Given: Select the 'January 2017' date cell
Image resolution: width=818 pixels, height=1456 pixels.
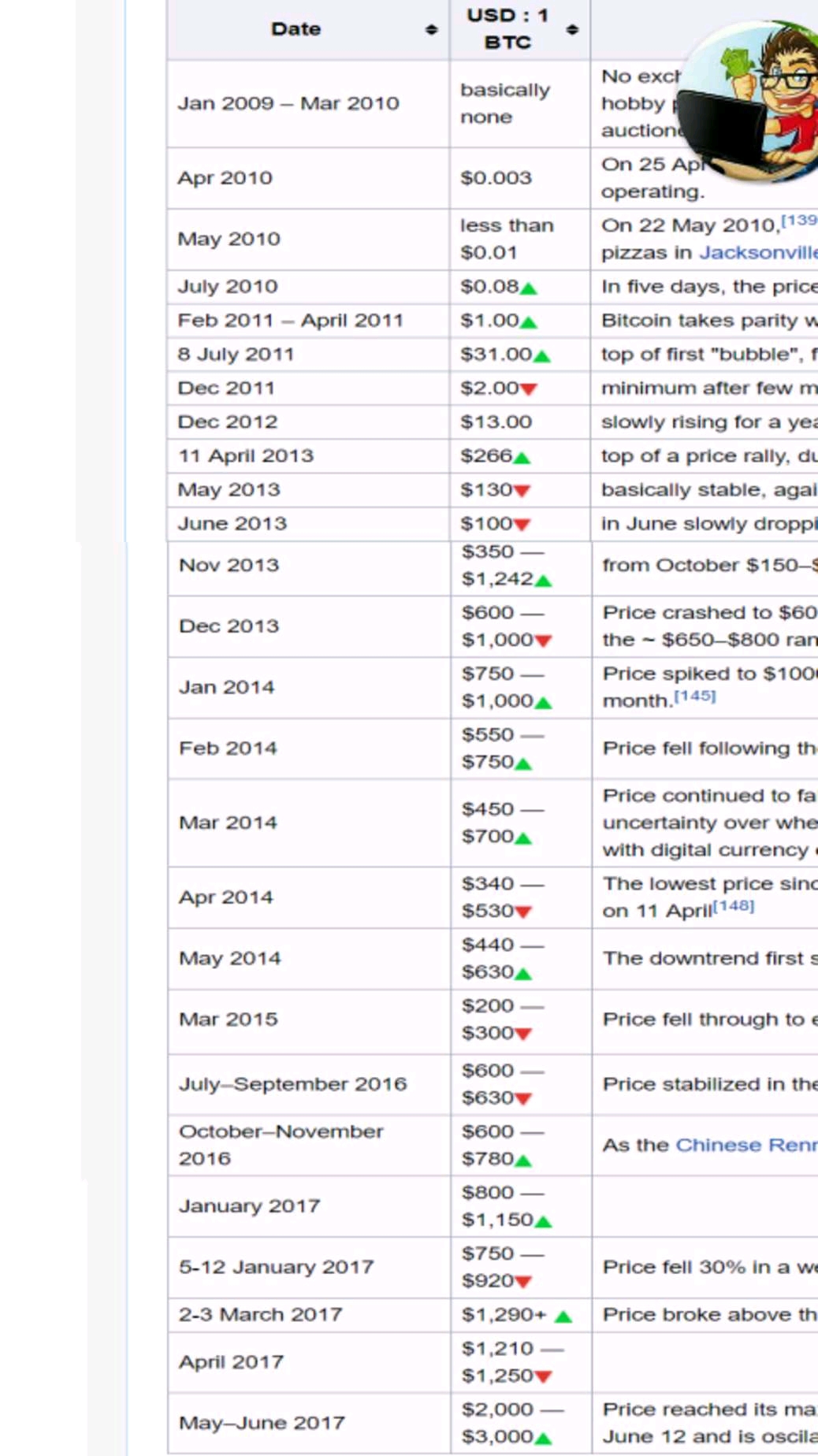Looking at the screenshot, I should pos(309,1207).
